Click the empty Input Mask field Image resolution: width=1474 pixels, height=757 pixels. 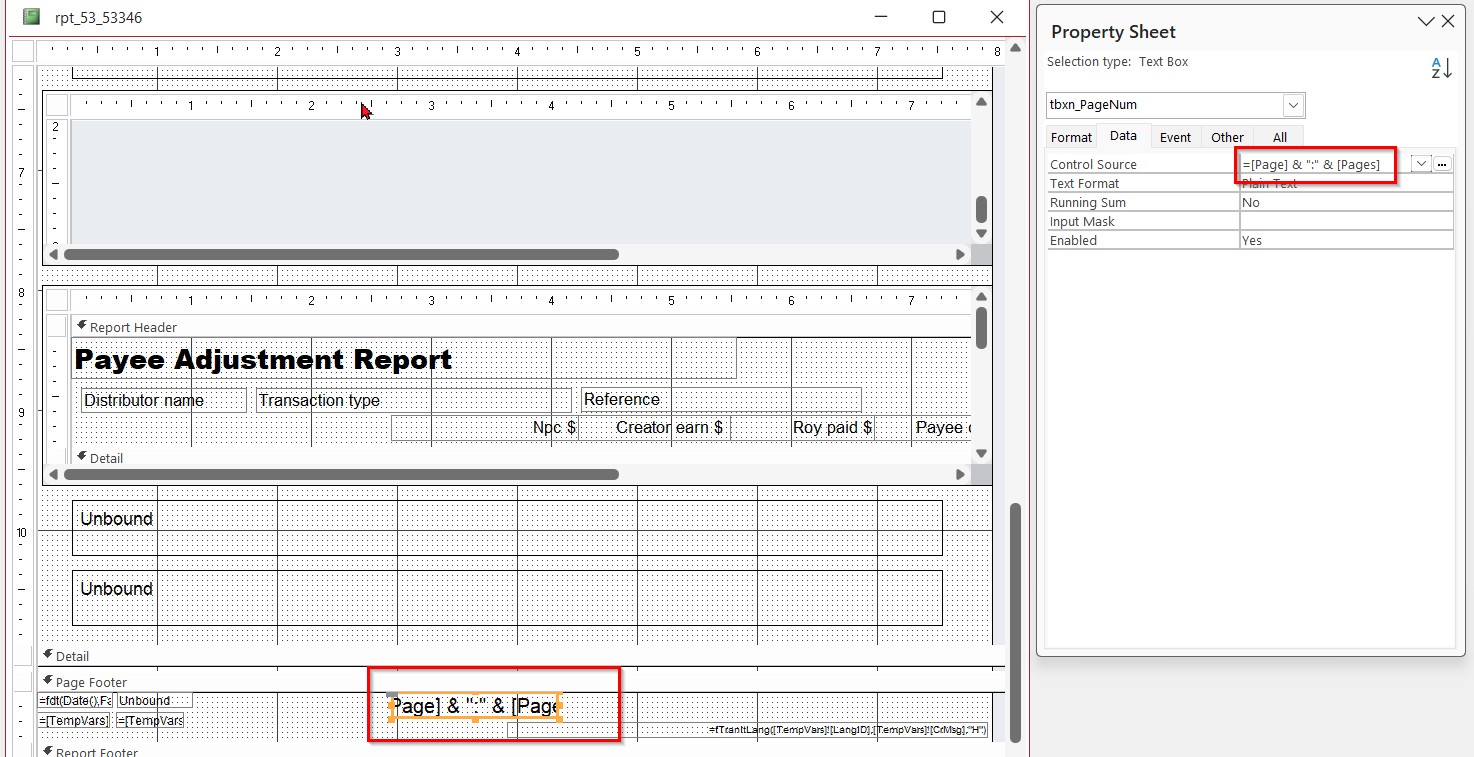[1346, 221]
